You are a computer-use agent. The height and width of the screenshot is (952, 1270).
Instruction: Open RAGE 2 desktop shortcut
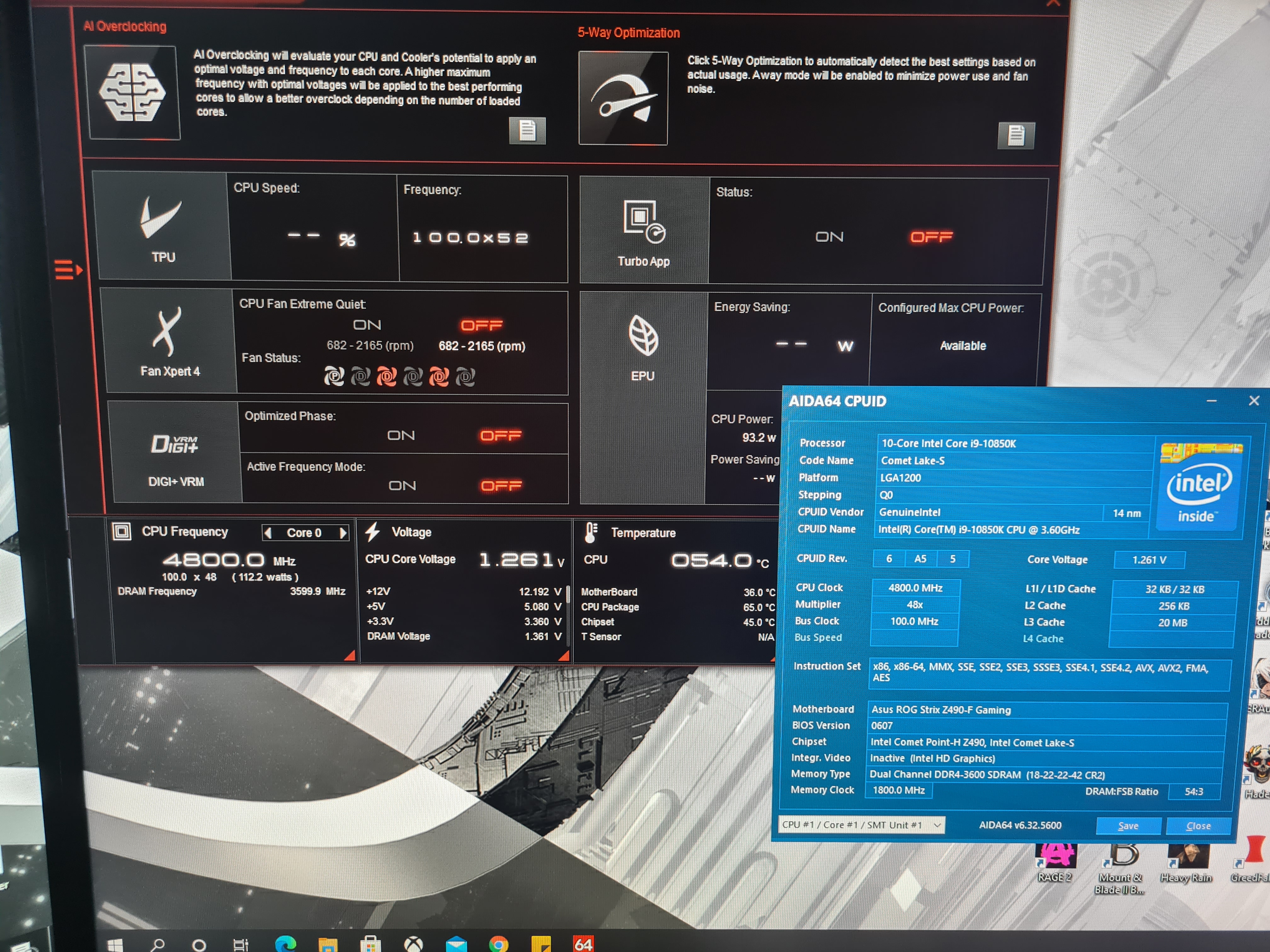pos(1055,863)
